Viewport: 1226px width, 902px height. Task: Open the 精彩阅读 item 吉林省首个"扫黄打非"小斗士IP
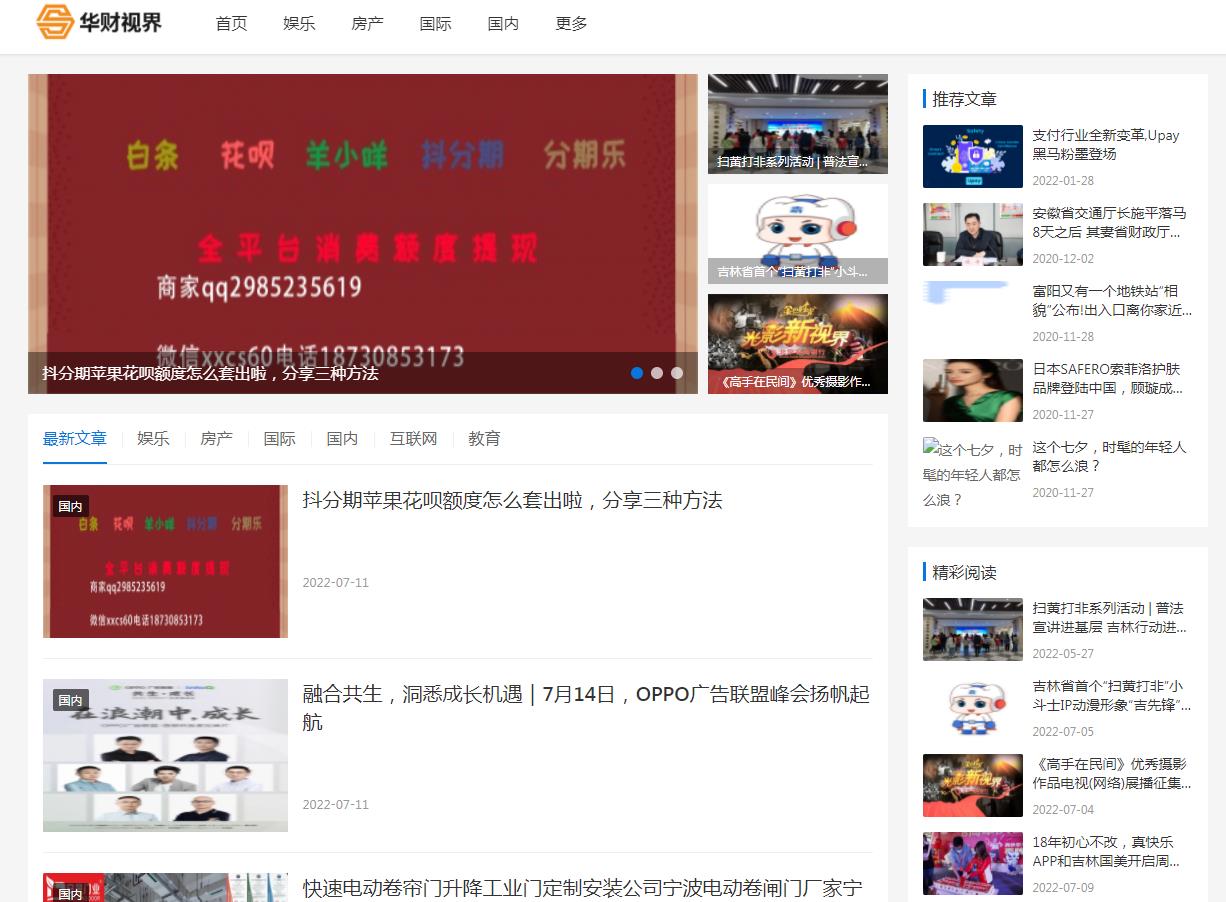point(1112,695)
